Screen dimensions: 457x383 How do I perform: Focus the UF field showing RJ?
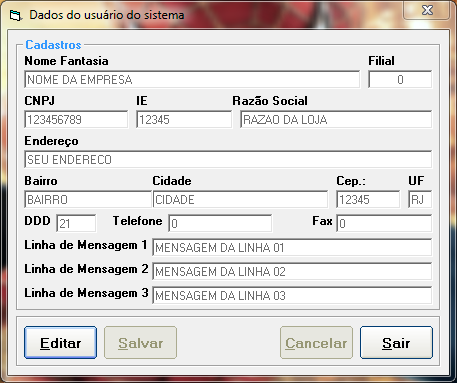pyautogui.click(x=420, y=199)
